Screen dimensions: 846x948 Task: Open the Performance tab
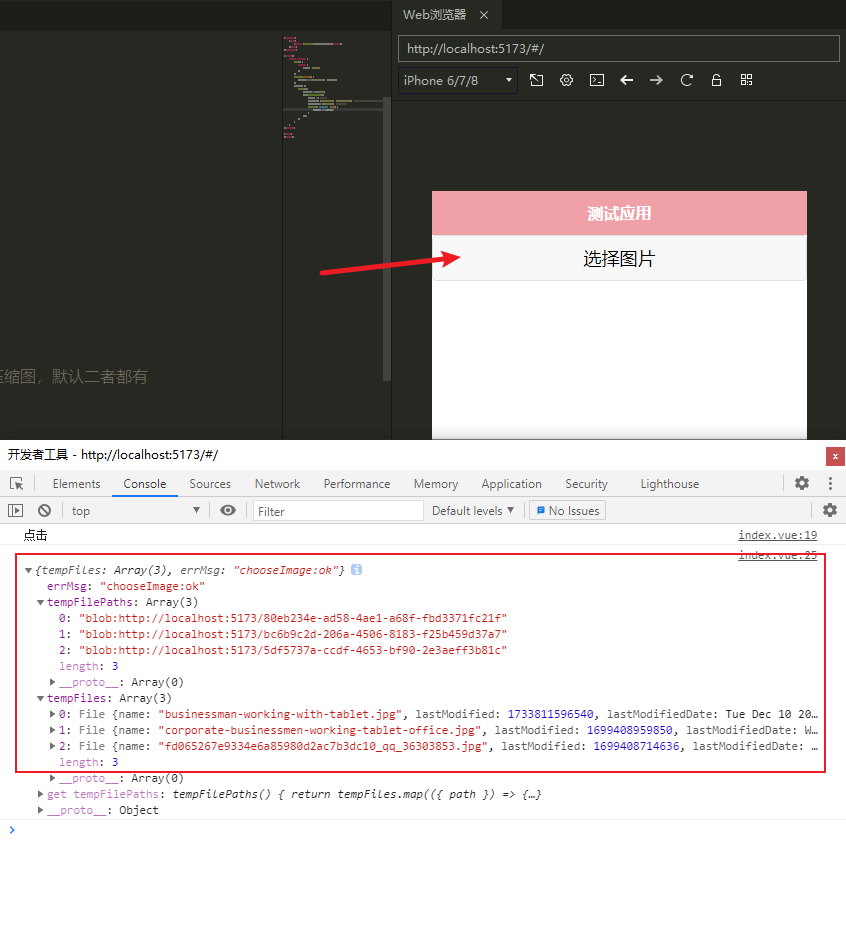click(357, 484)
